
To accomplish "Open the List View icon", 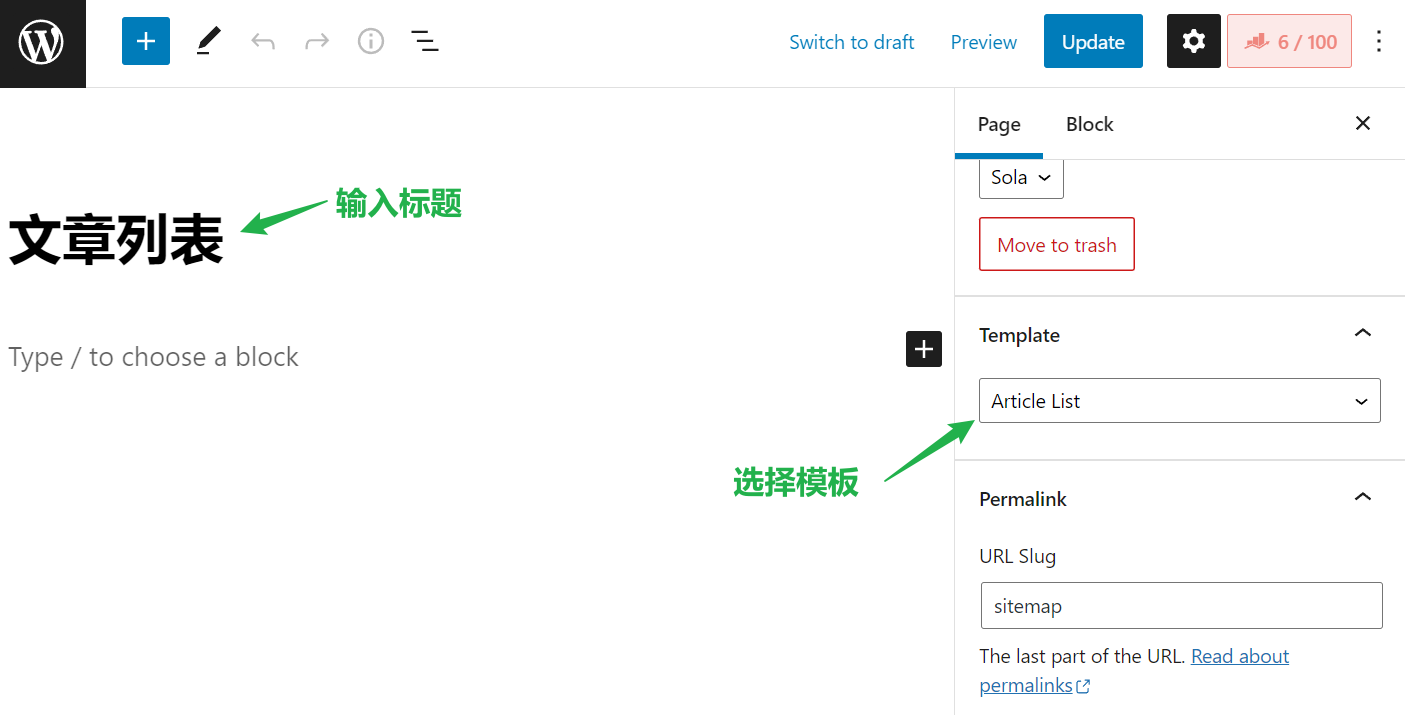I will click(x=425, y=41).
